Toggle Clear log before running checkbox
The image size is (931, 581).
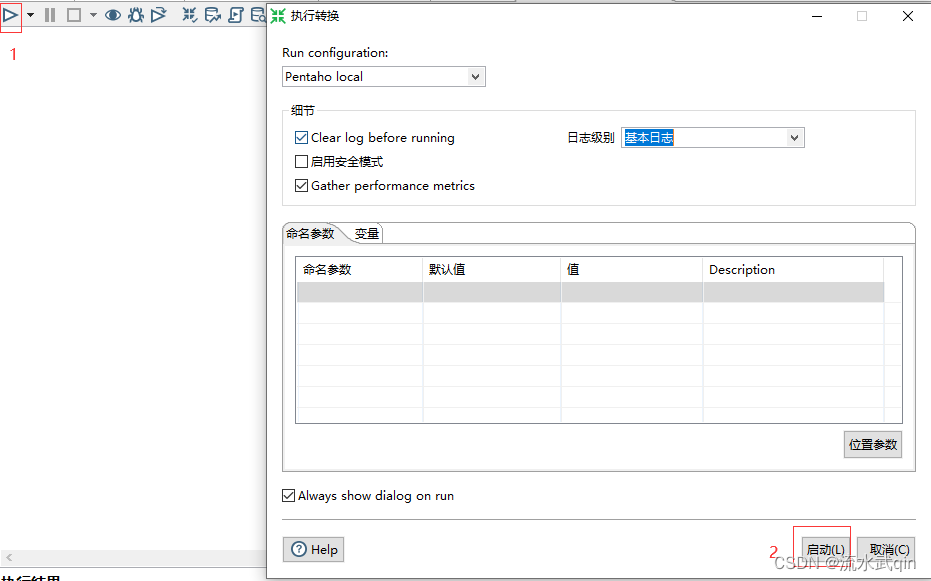302,138
